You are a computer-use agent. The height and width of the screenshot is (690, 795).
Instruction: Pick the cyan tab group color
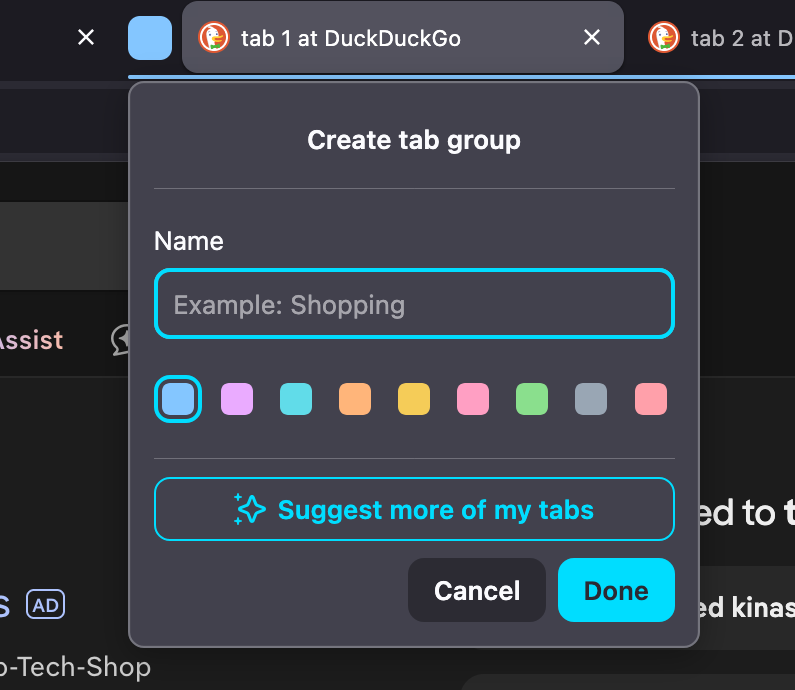[x=296, y=399]
